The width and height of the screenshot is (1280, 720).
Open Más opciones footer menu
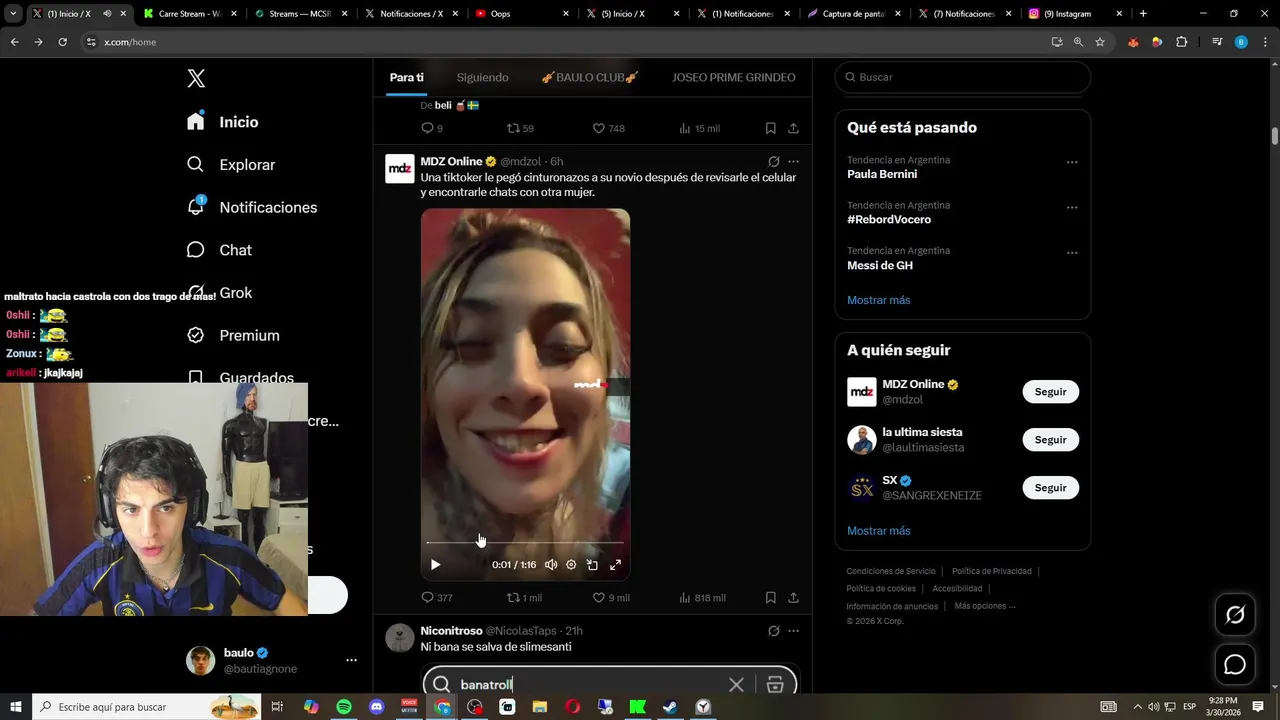[985, 606]
